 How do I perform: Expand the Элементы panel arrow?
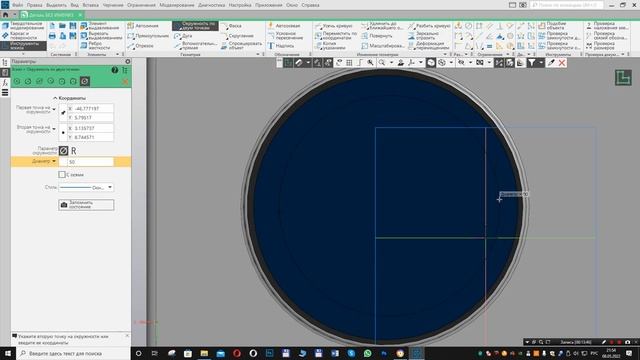118,54
